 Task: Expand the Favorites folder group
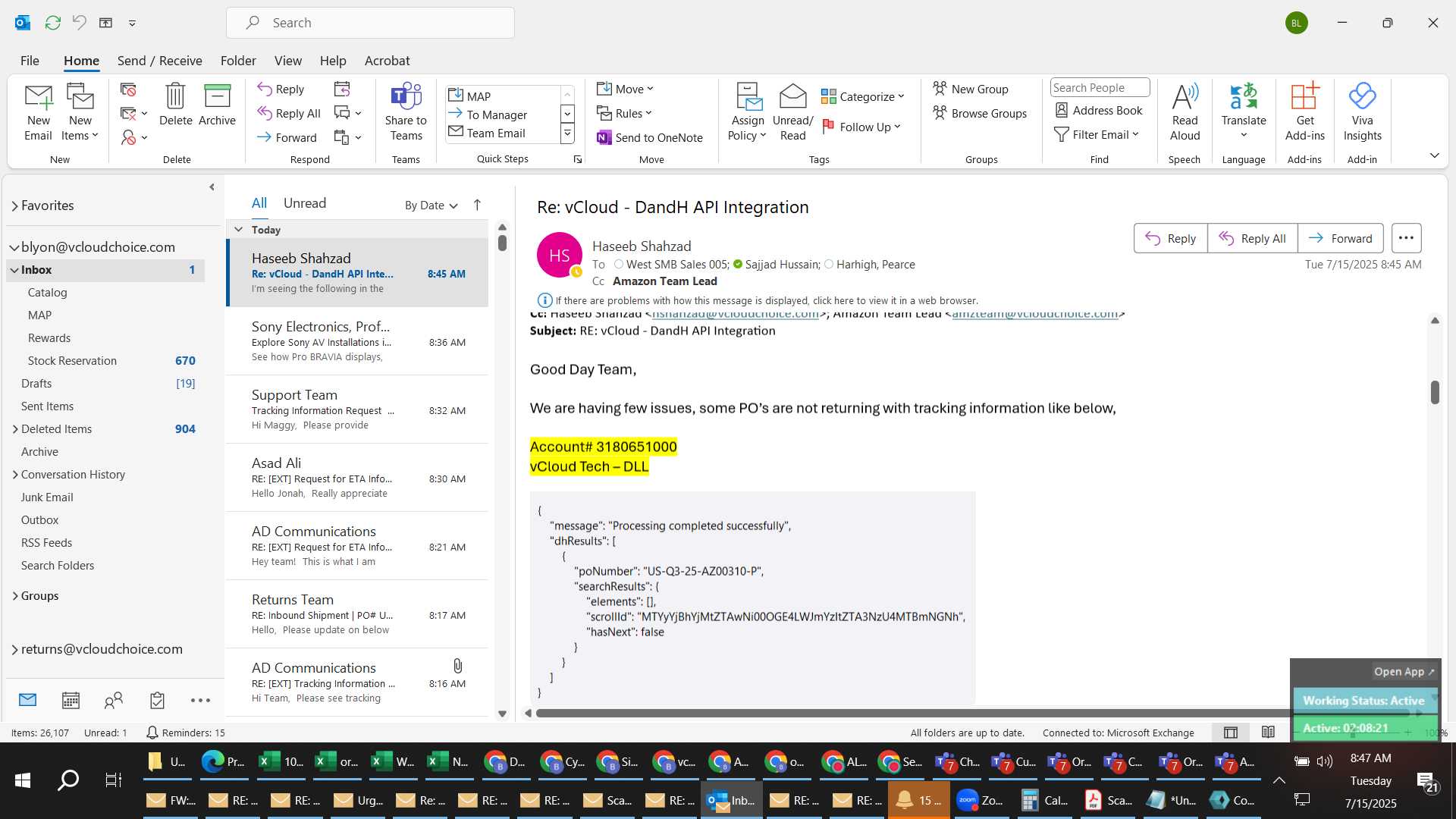pos(14,206)
